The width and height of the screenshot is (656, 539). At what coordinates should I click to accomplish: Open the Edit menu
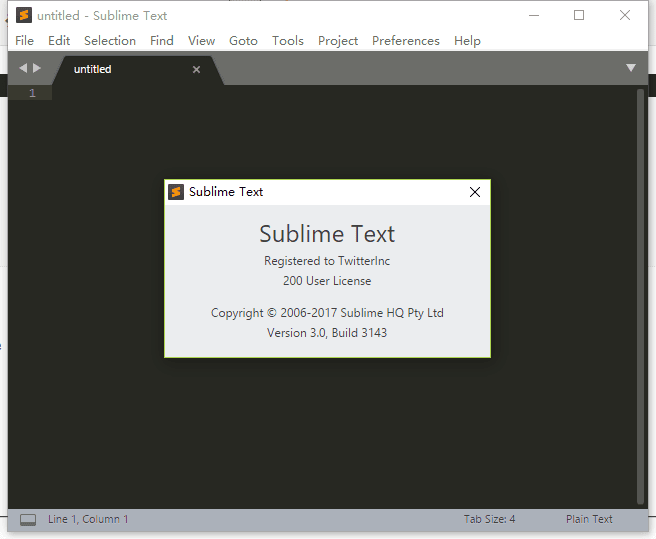(x=59, y=41)
